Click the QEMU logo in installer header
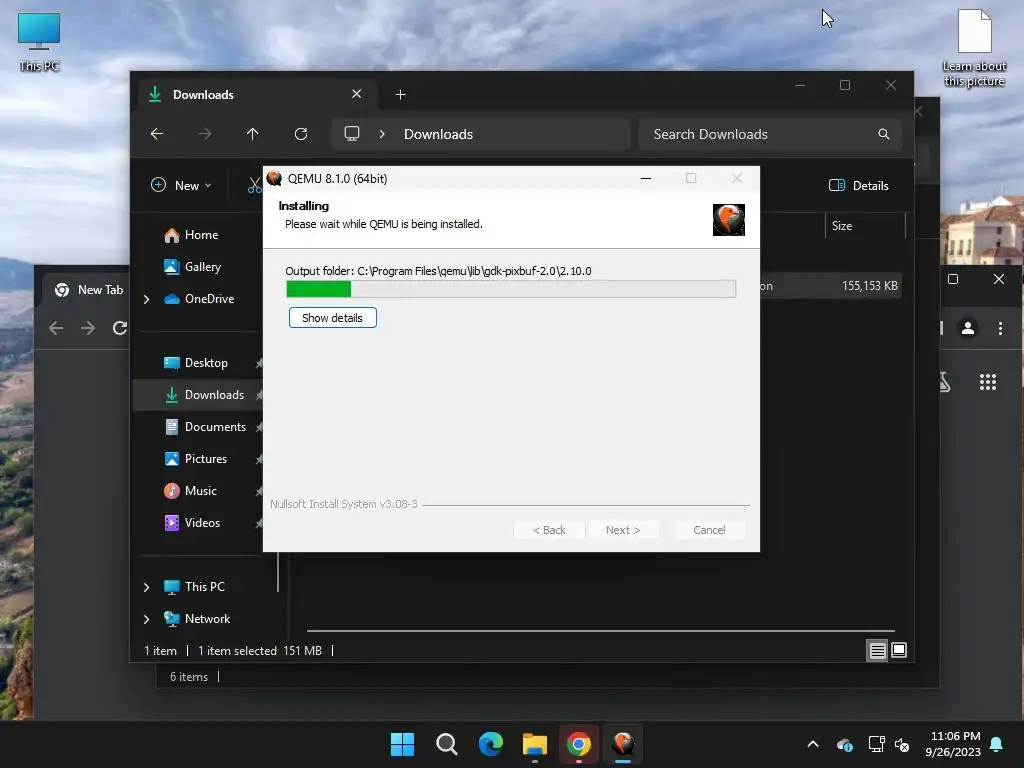The height and width of the screenshot is (768, 1024). [x=729, y=219]
